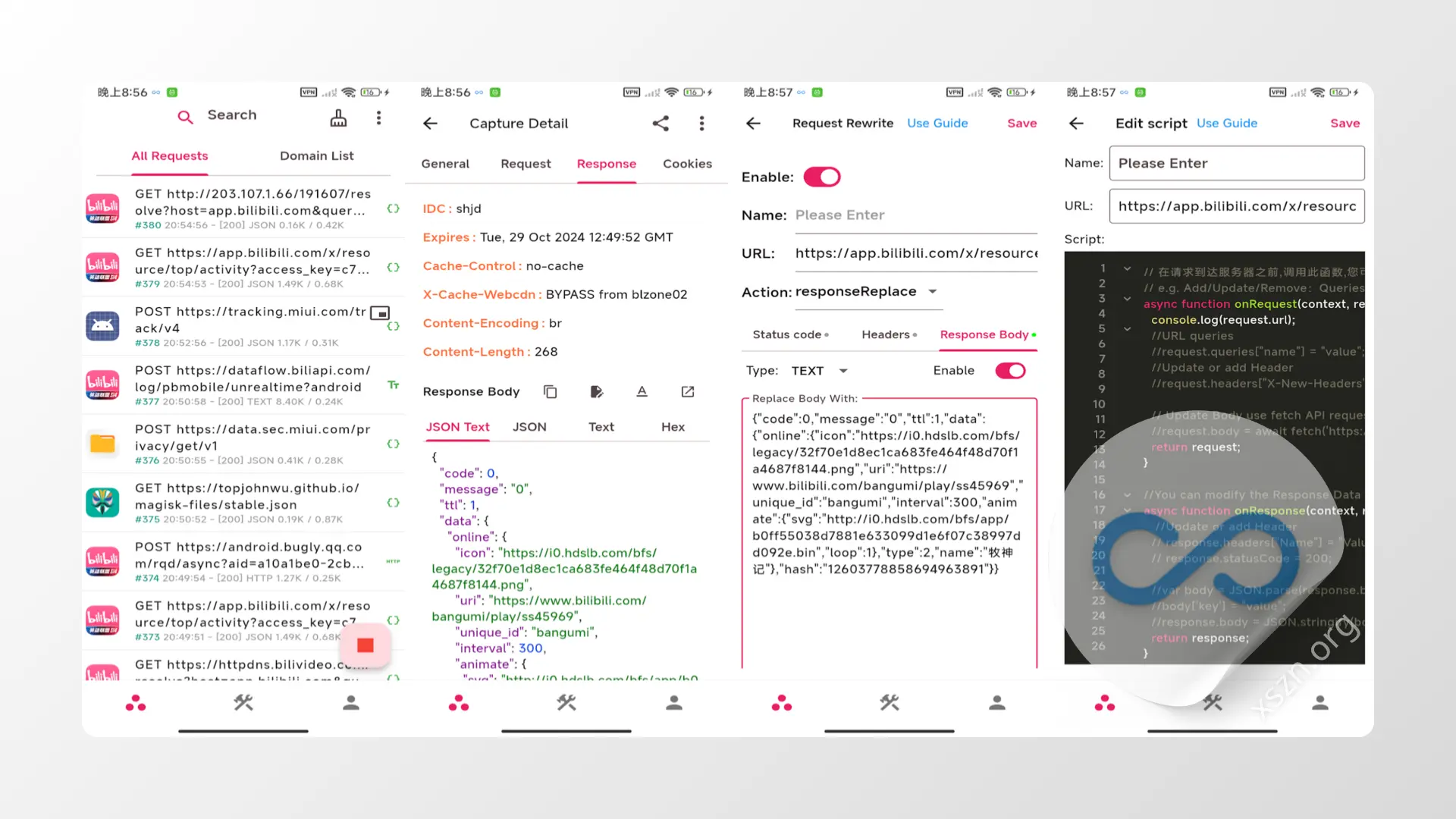Share the capture detail
The image size is (1456, 819).
661,124
